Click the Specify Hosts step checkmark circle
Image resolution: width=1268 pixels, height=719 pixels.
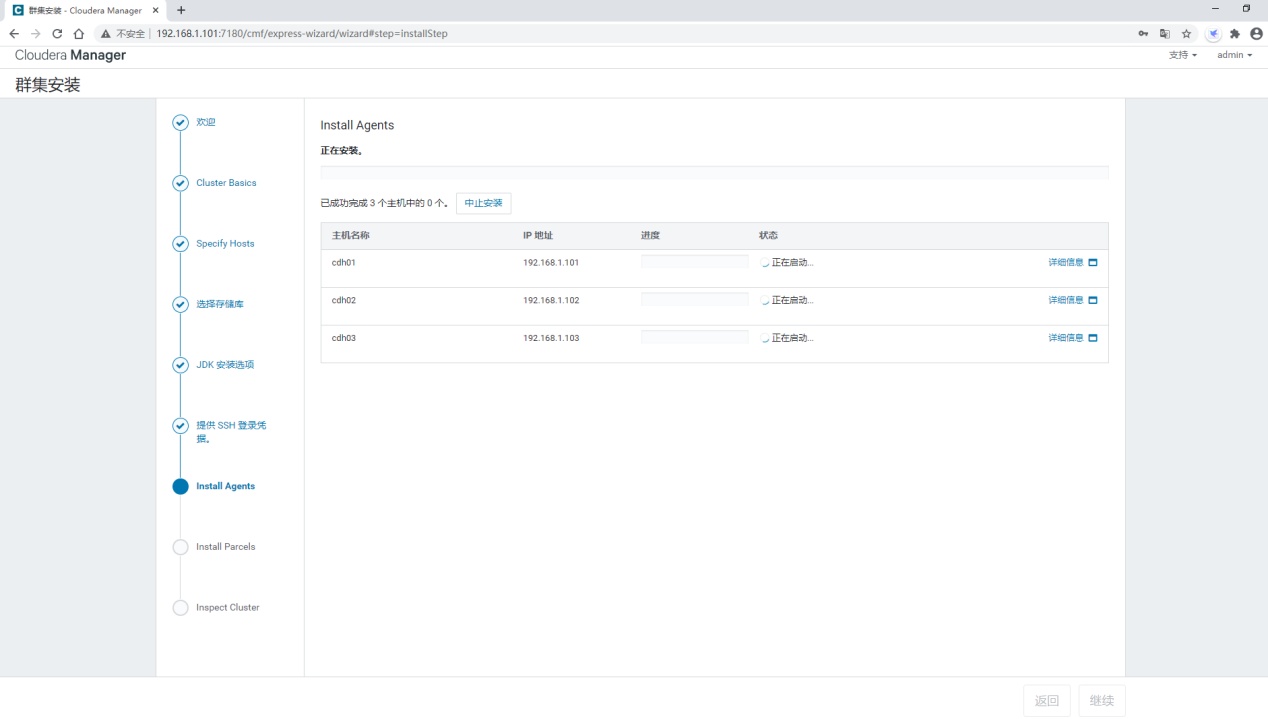(180, 244)
